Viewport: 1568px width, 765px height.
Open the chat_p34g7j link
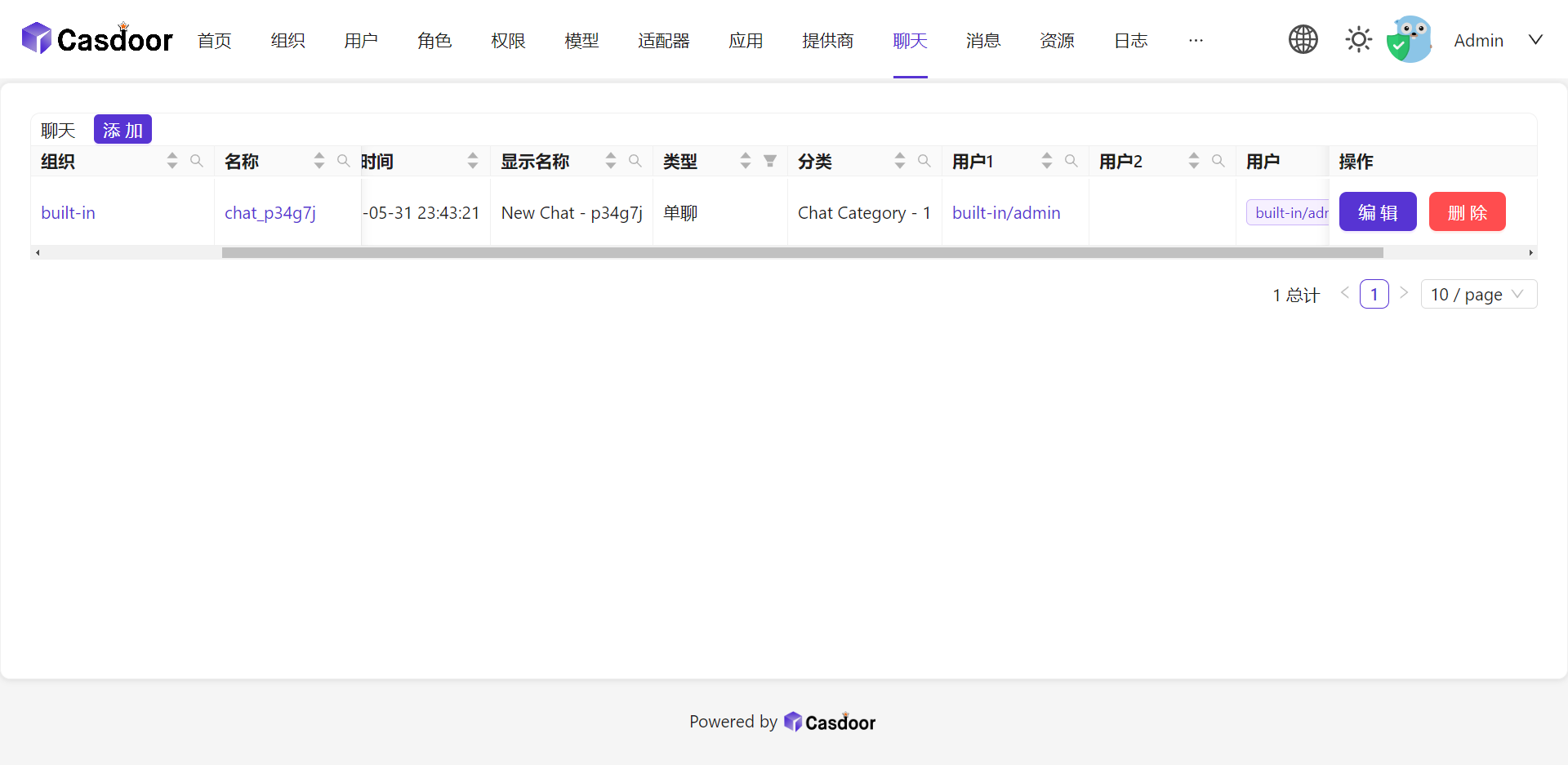(x=269, y=212)
